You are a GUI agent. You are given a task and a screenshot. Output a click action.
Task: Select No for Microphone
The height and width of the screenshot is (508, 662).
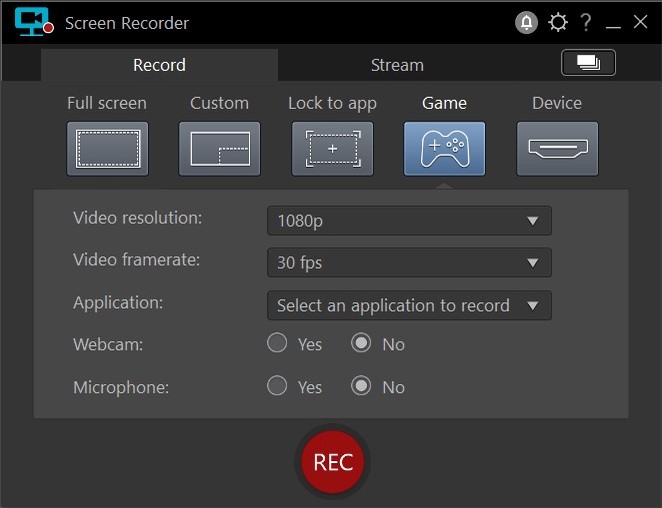pos(361,386)
